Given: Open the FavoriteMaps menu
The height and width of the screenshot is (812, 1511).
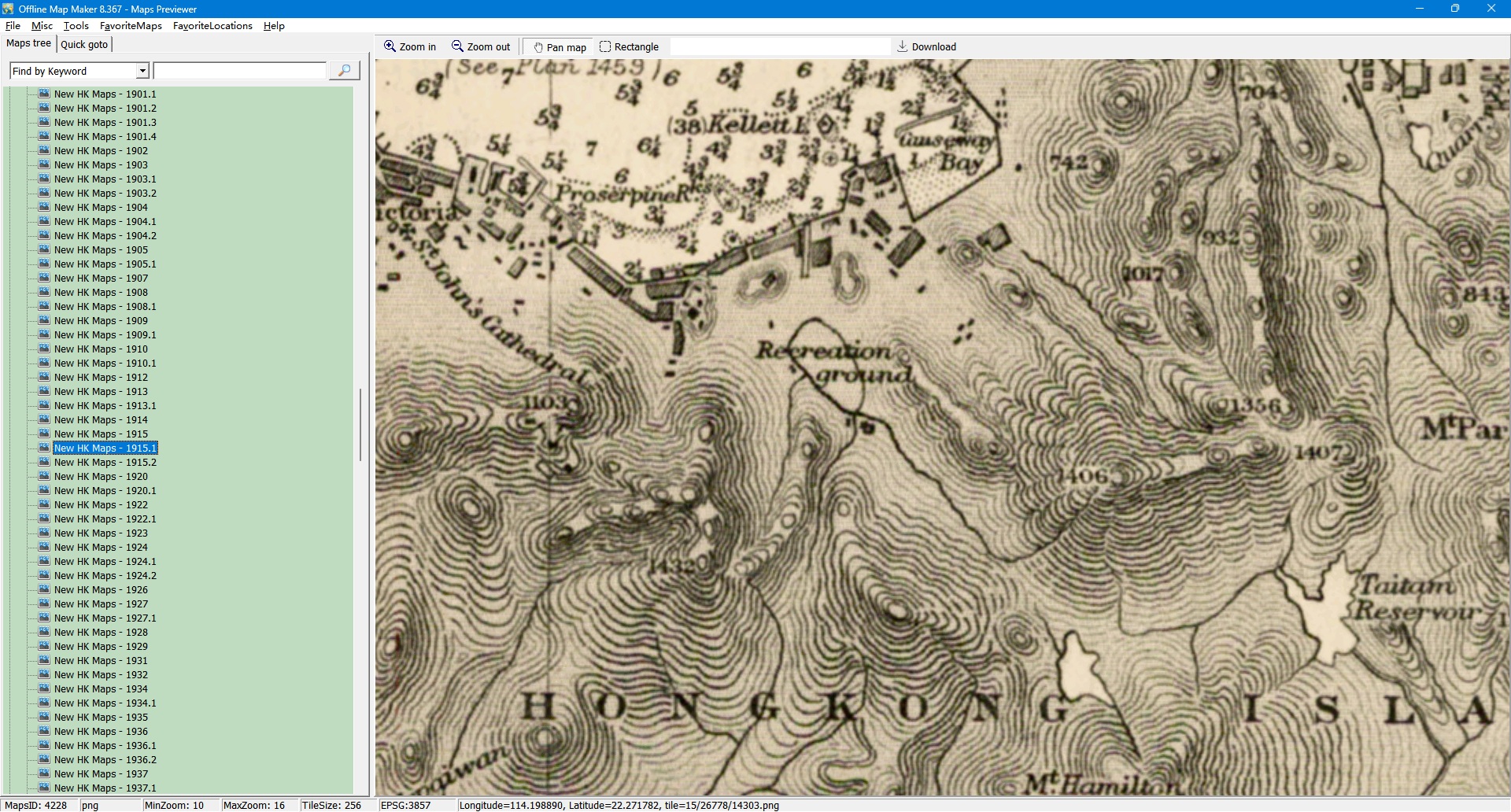Looking at the screenshot, I should click(x=131, y=26).
